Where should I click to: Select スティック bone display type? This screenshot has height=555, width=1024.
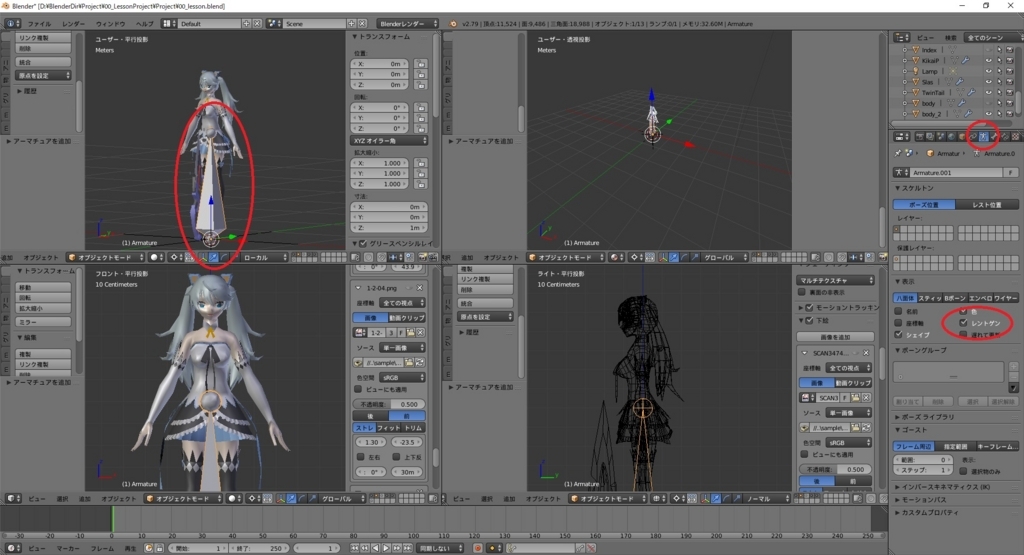point(929,298)
